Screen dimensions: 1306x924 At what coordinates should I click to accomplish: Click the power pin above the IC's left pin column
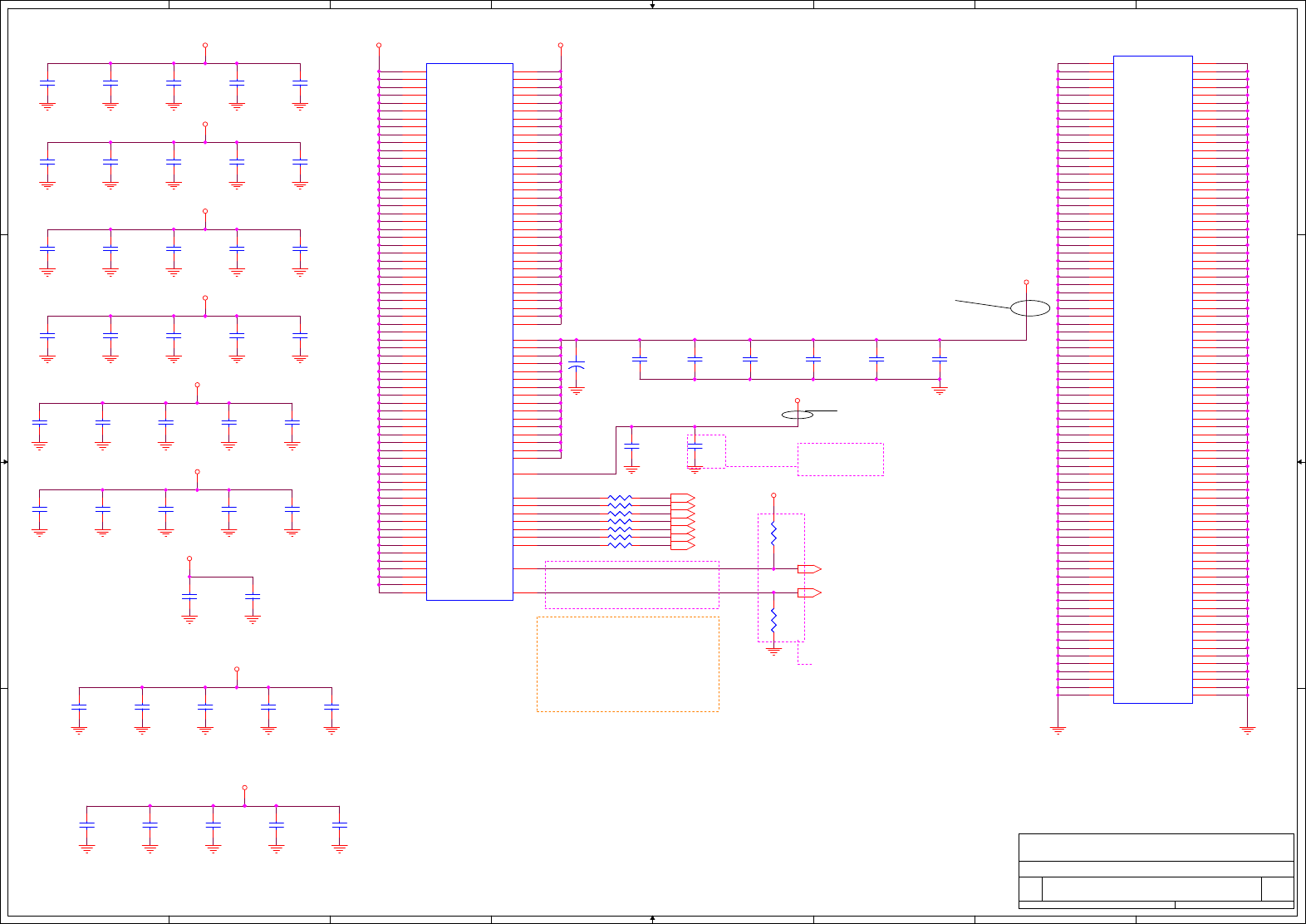coord(379,46)
